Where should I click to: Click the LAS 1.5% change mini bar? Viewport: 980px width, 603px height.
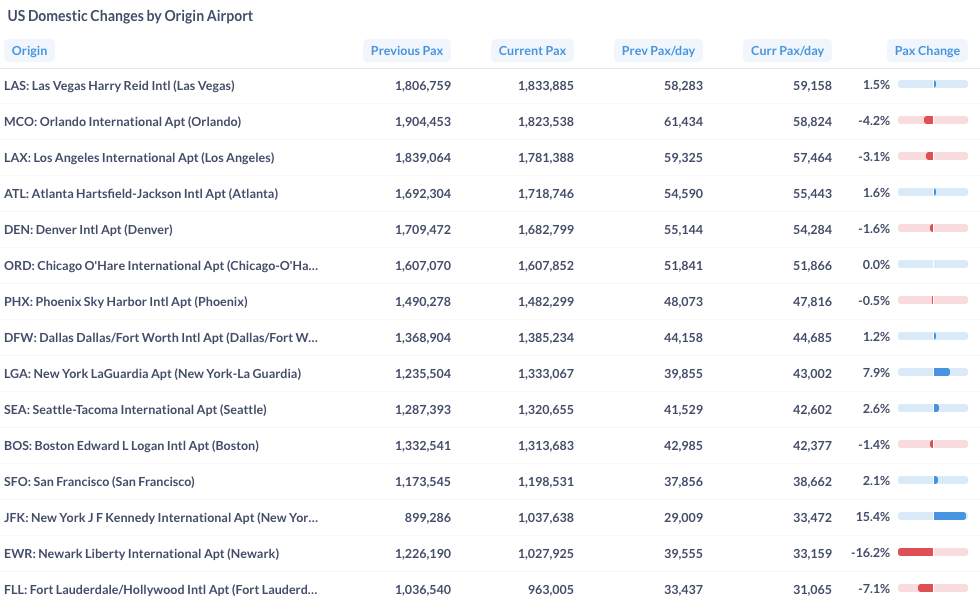coord(933,84)
